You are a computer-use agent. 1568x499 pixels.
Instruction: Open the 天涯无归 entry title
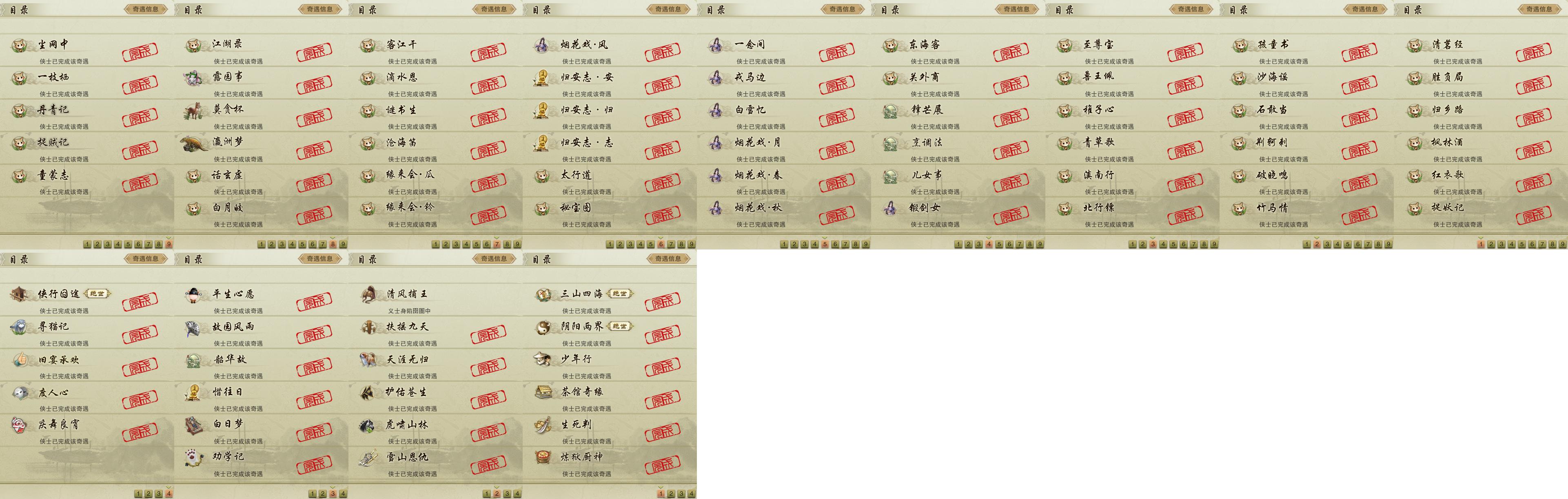coord(407,360)
